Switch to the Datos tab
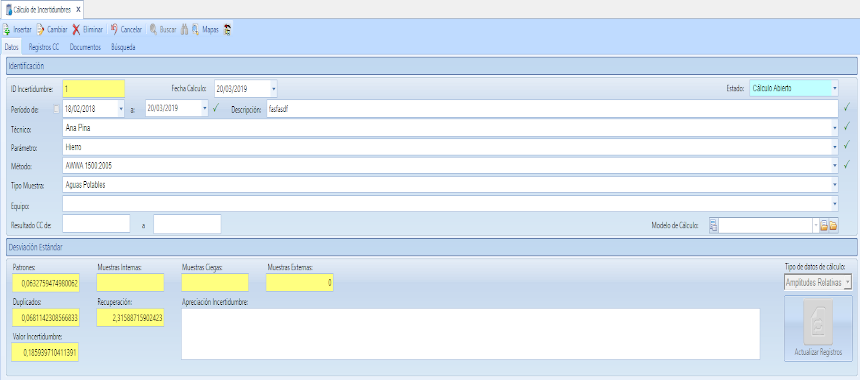 [12, 47]
